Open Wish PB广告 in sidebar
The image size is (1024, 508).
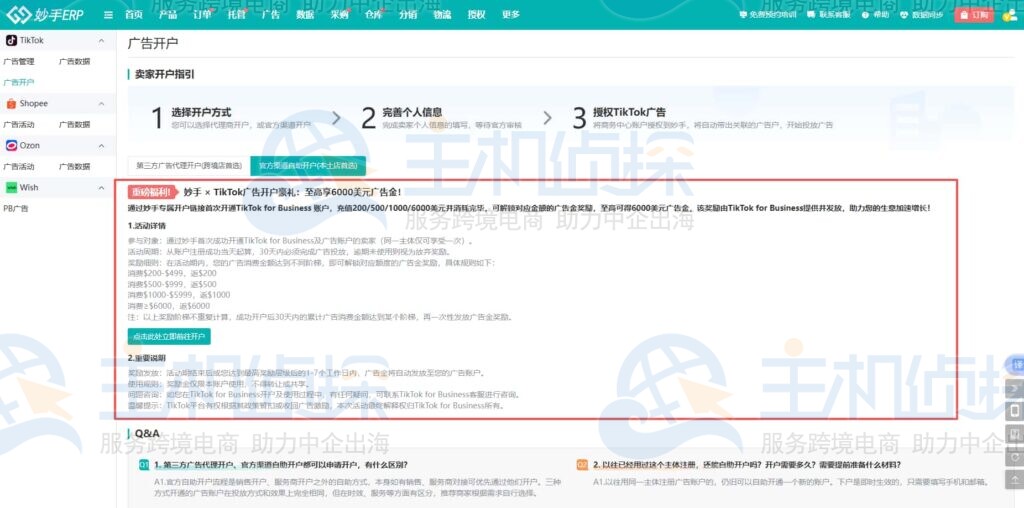[16, 208]
